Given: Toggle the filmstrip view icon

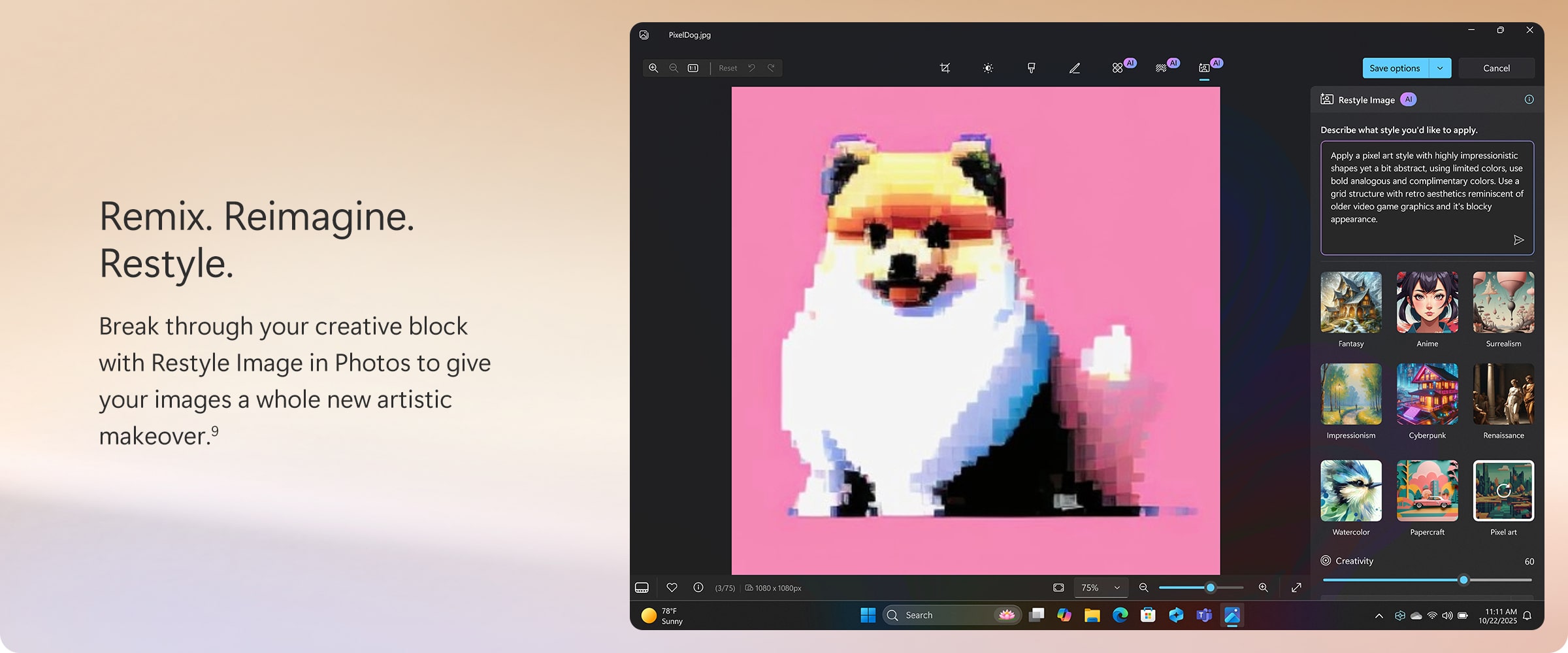Looking at the screenshot, I should 642,588.
